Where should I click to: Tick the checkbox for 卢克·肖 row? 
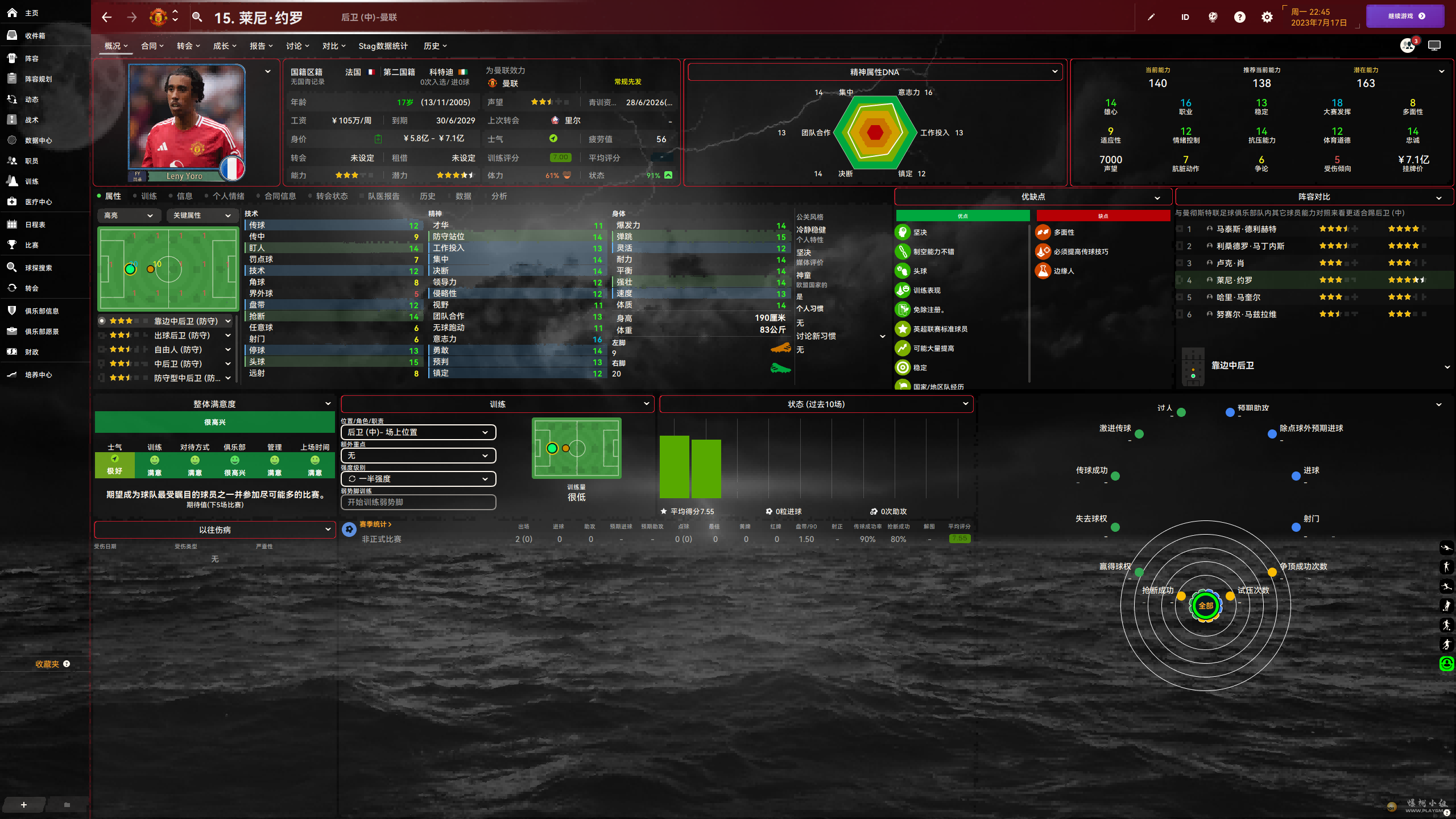[x=1179, y=263]
